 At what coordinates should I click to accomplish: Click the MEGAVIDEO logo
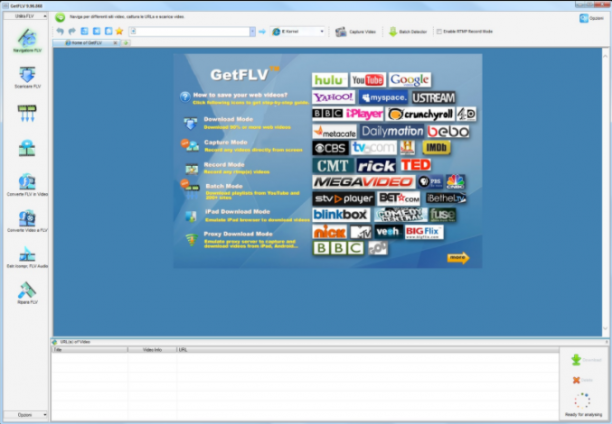(363, 182)
